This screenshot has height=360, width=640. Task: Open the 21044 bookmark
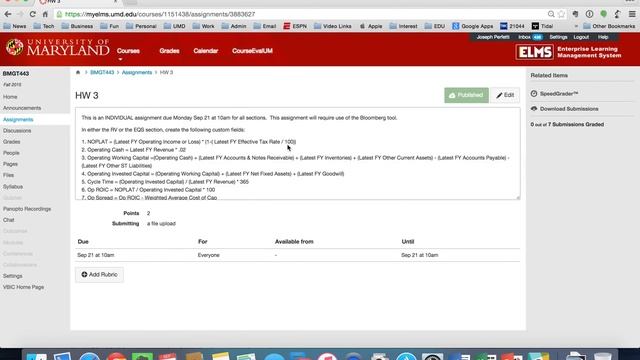512,26
